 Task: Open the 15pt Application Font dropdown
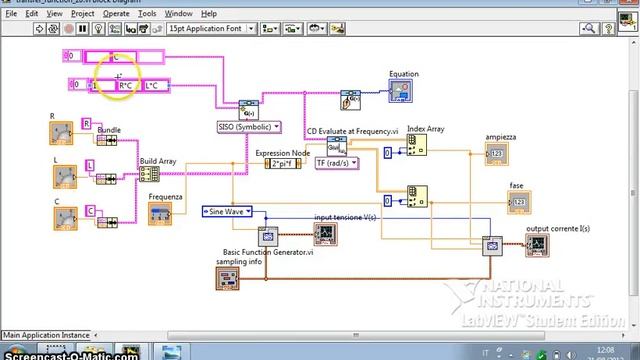[x=211, y=29]
